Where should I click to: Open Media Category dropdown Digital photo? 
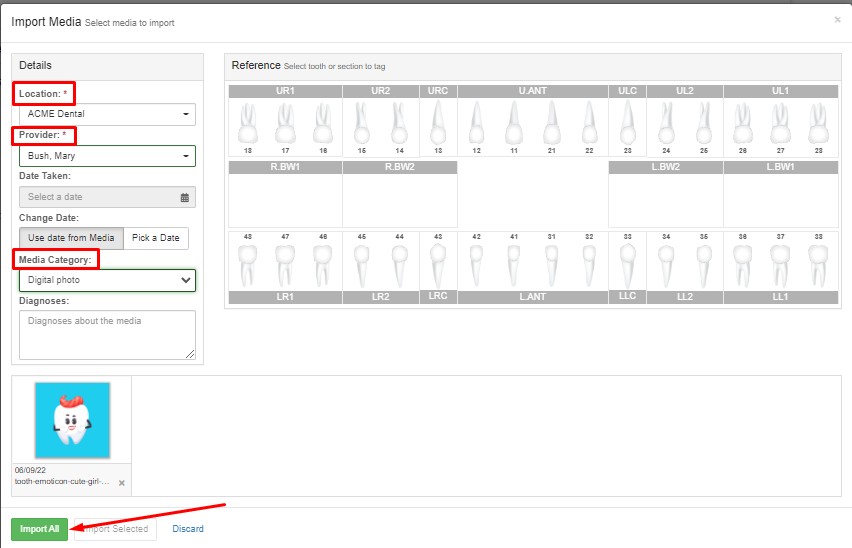(108, 280)
